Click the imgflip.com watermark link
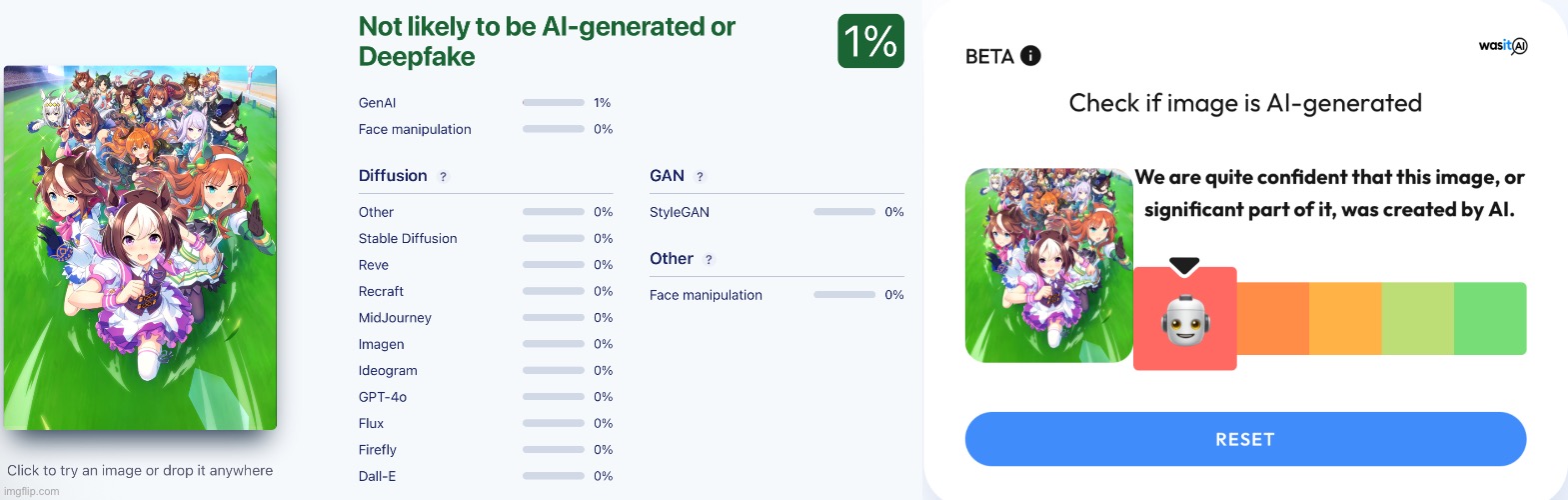The image size is (1568, 500). (32, 491)
